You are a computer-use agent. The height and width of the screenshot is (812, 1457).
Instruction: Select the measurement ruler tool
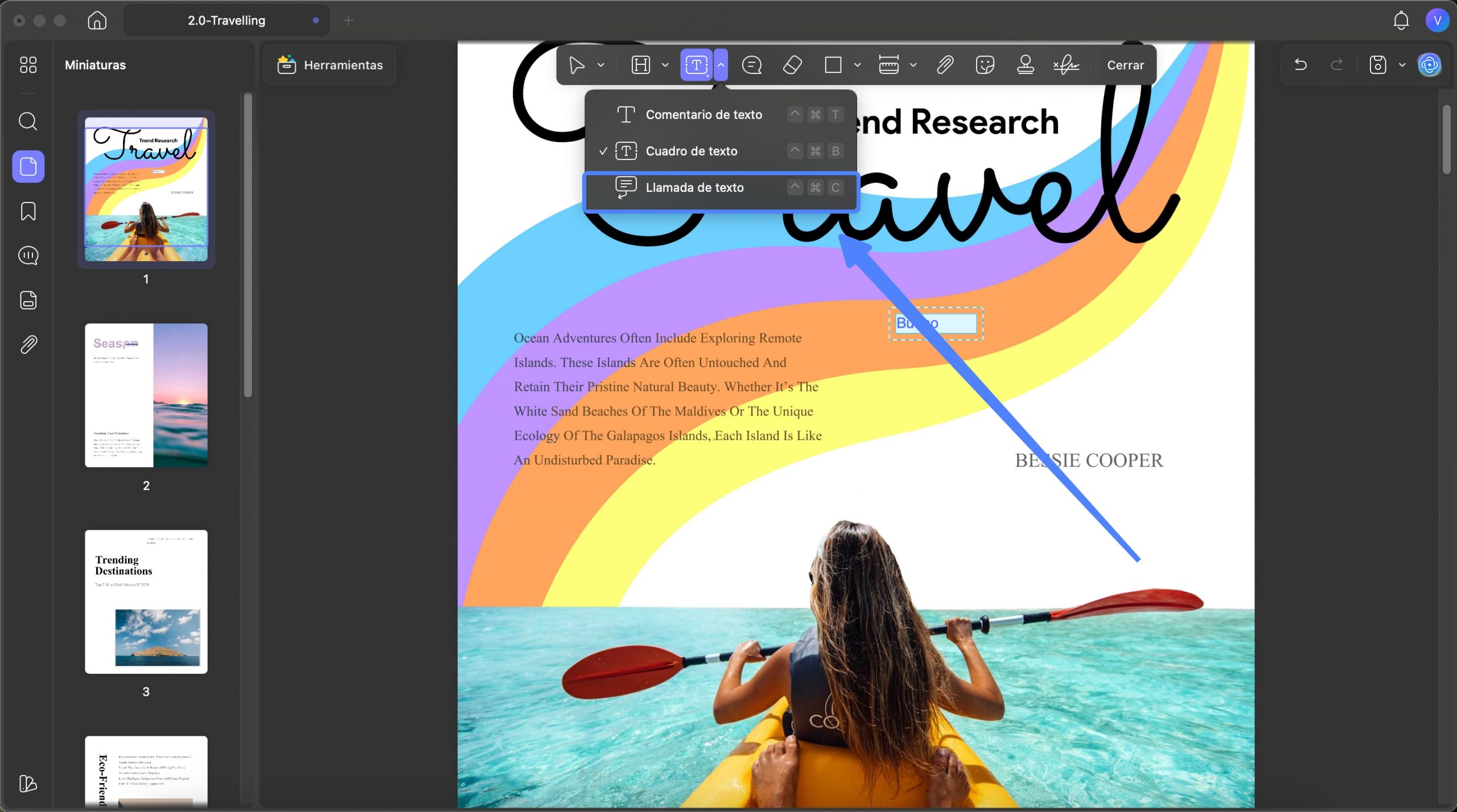[x=888, y=65]
